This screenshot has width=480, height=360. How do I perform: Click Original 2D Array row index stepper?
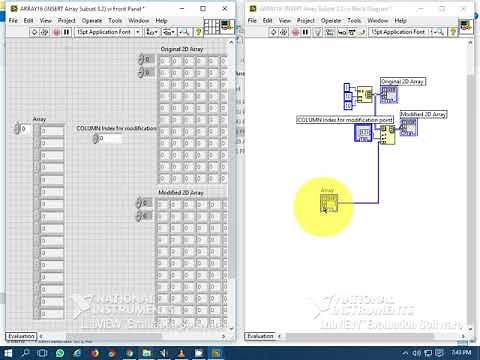[x=141, y=60]
